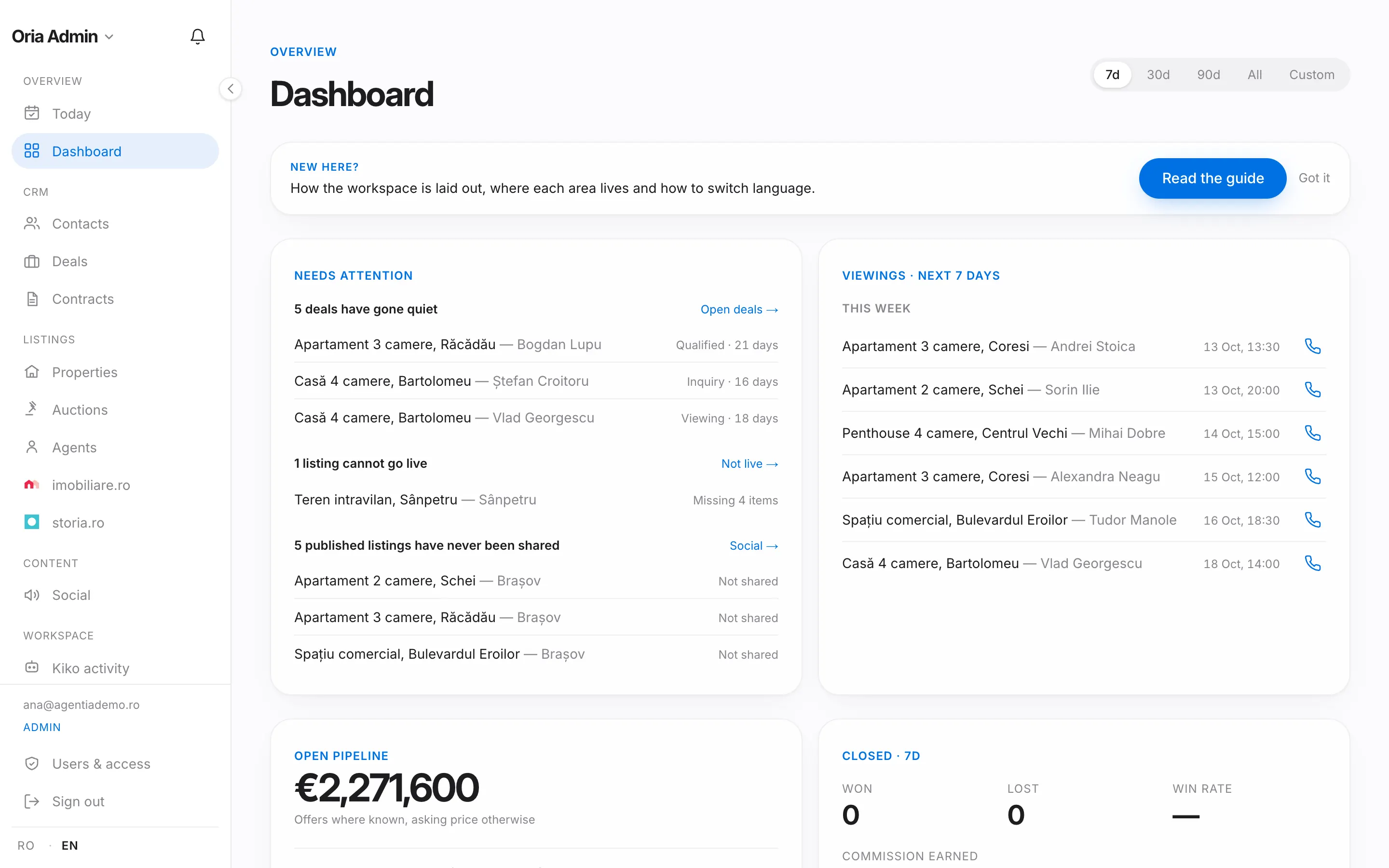Image resolution: width=1389 pixels, height=868 pixels.
Task: Click the Read the guide button
Action: coord(1212,178)
